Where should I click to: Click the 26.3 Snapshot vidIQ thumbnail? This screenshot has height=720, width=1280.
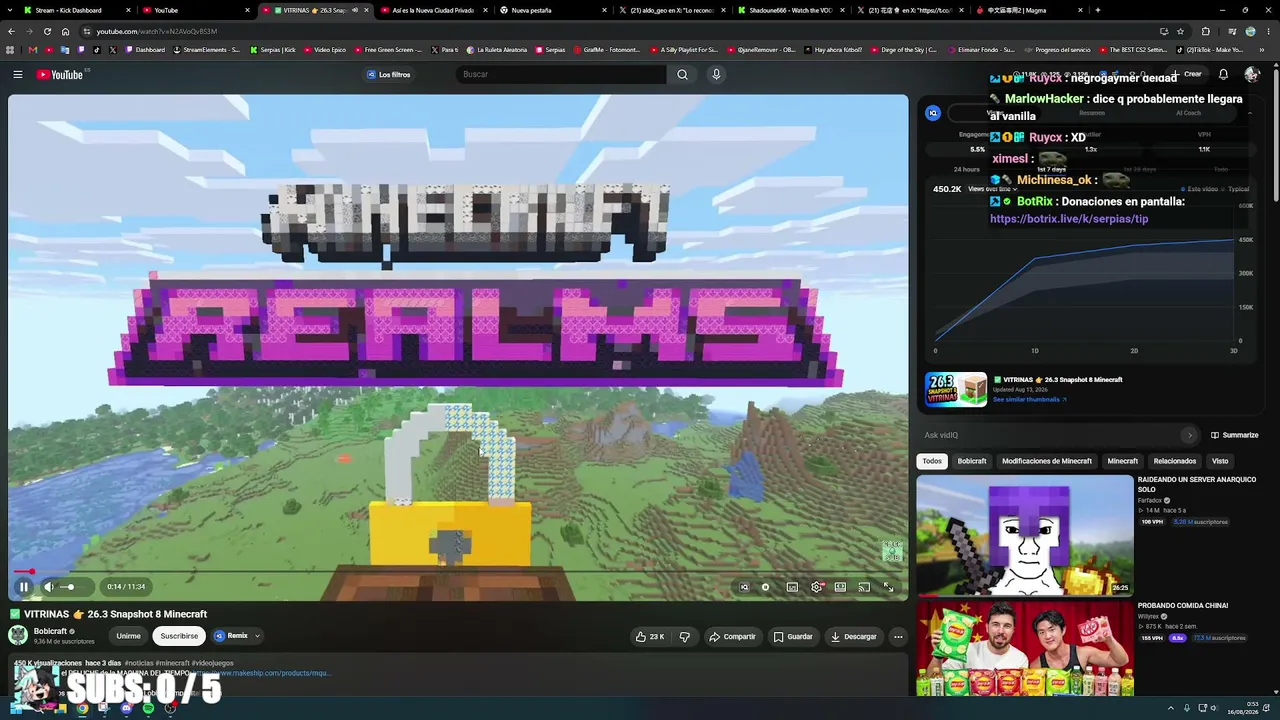956,390
